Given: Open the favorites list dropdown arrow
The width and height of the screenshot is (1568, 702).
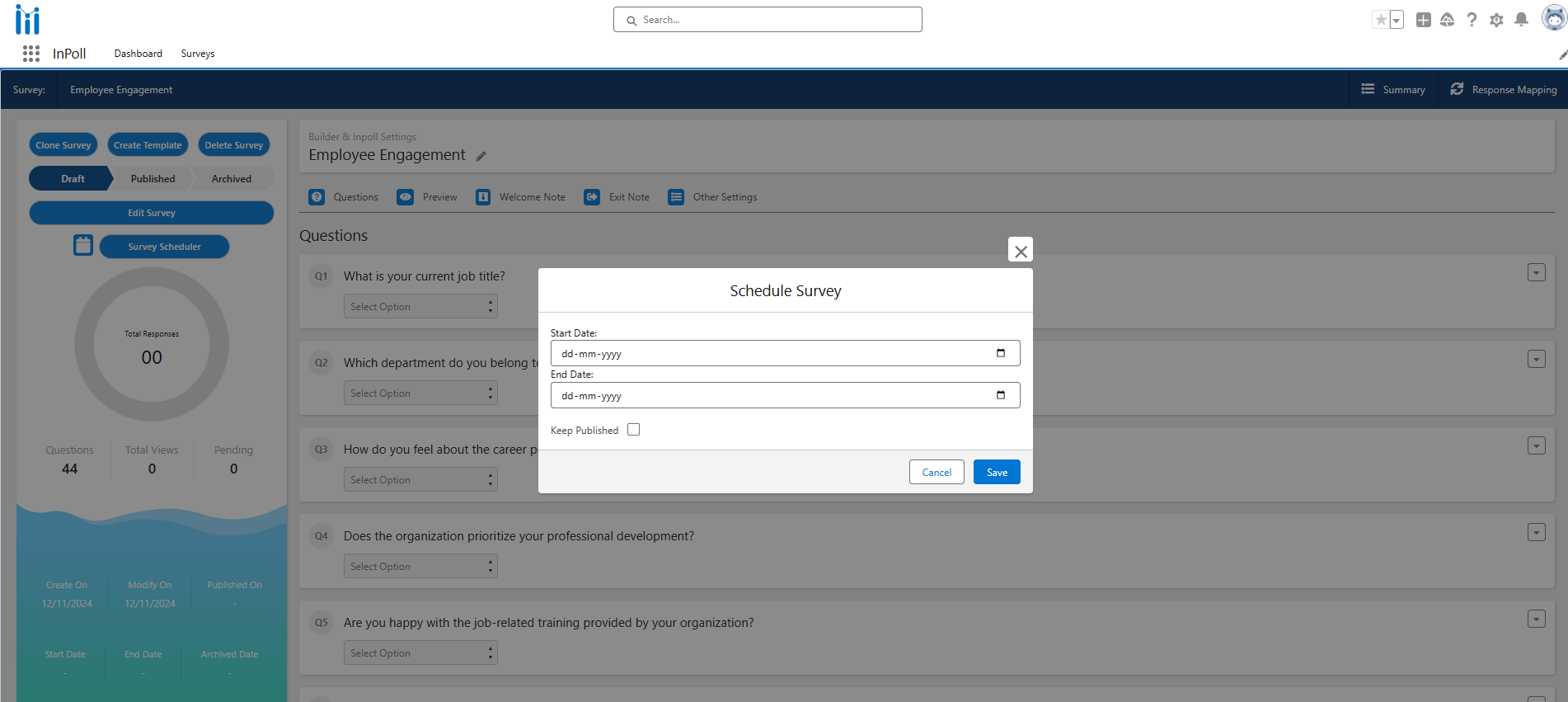Looking at the screenshot, I should 1397,20.
